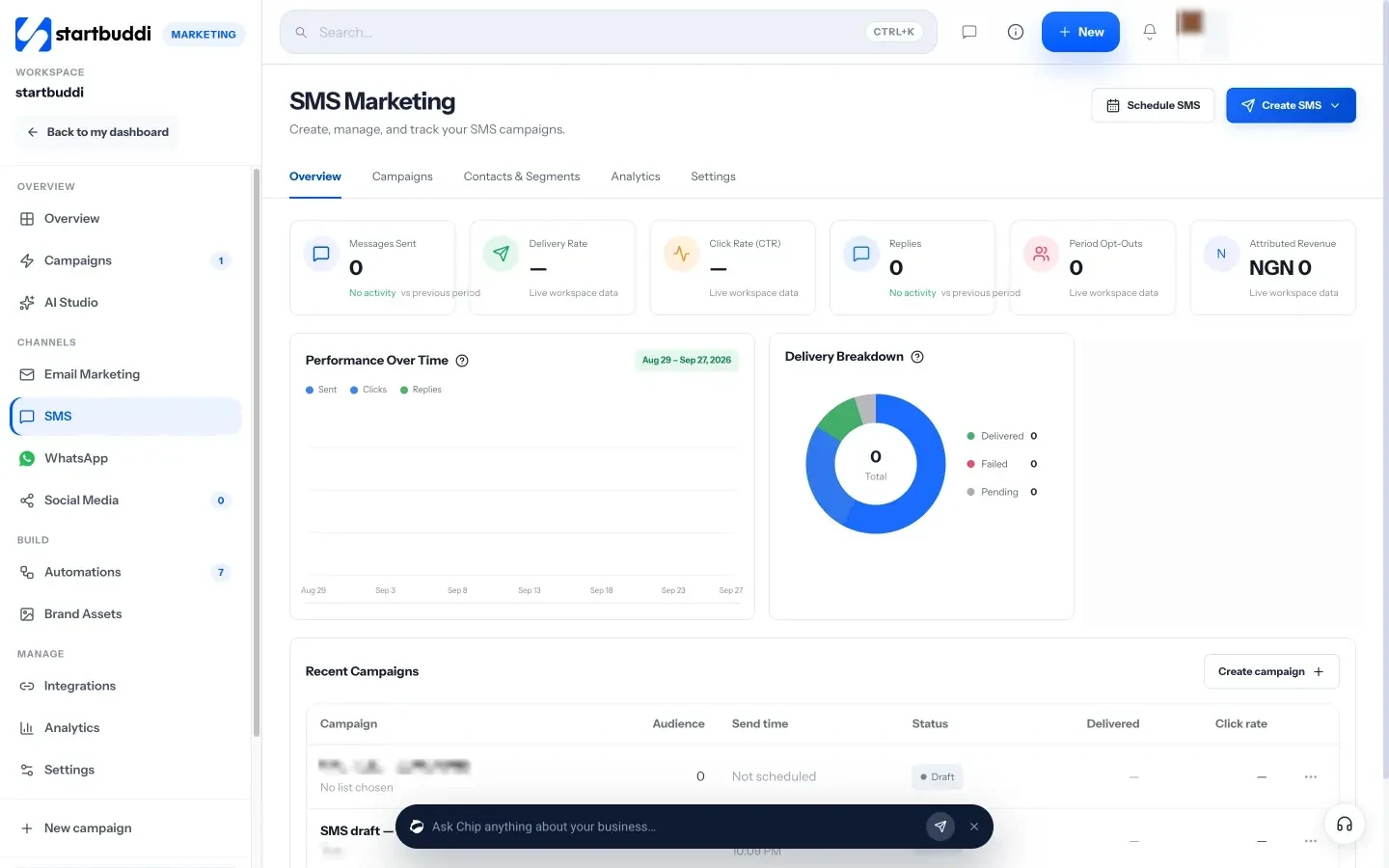Open the headset support widget
Viewport: 1389px width, 868px height.
(x=1345, y=825)
